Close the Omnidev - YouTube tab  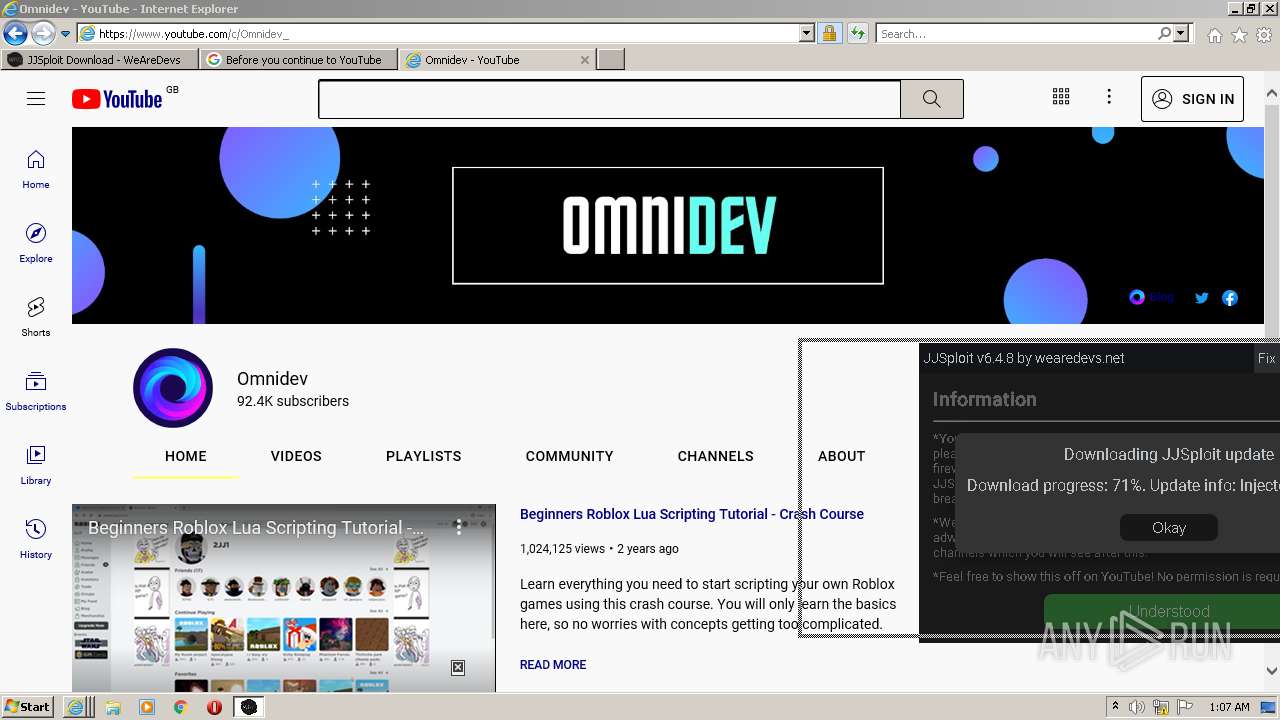(585, 60)
